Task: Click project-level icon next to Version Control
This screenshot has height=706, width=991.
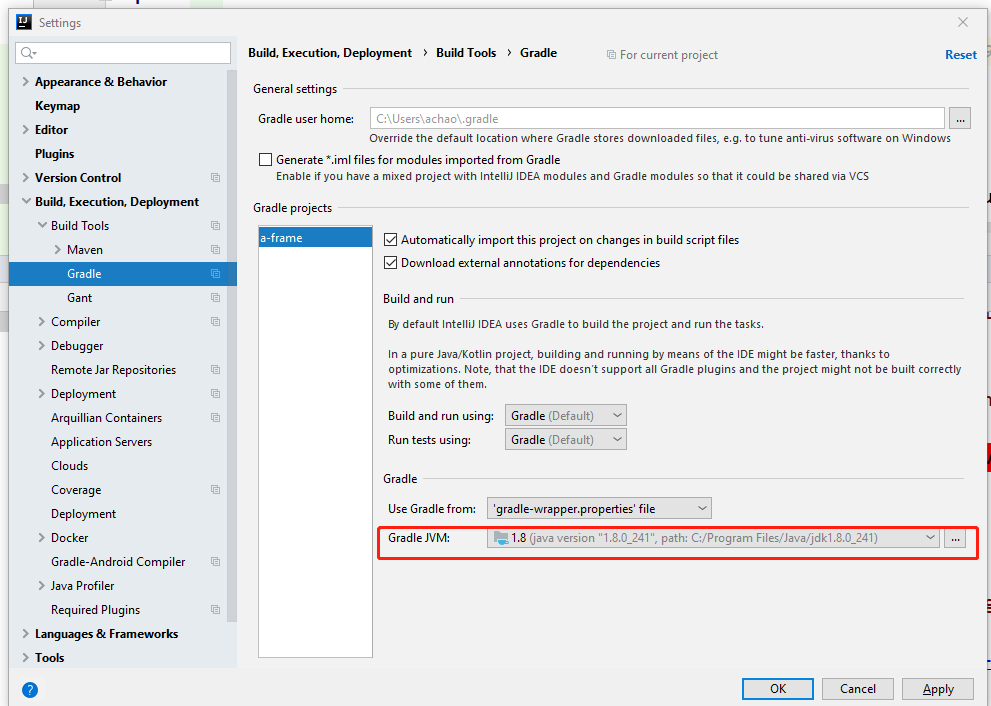Action: pos(216,178)
